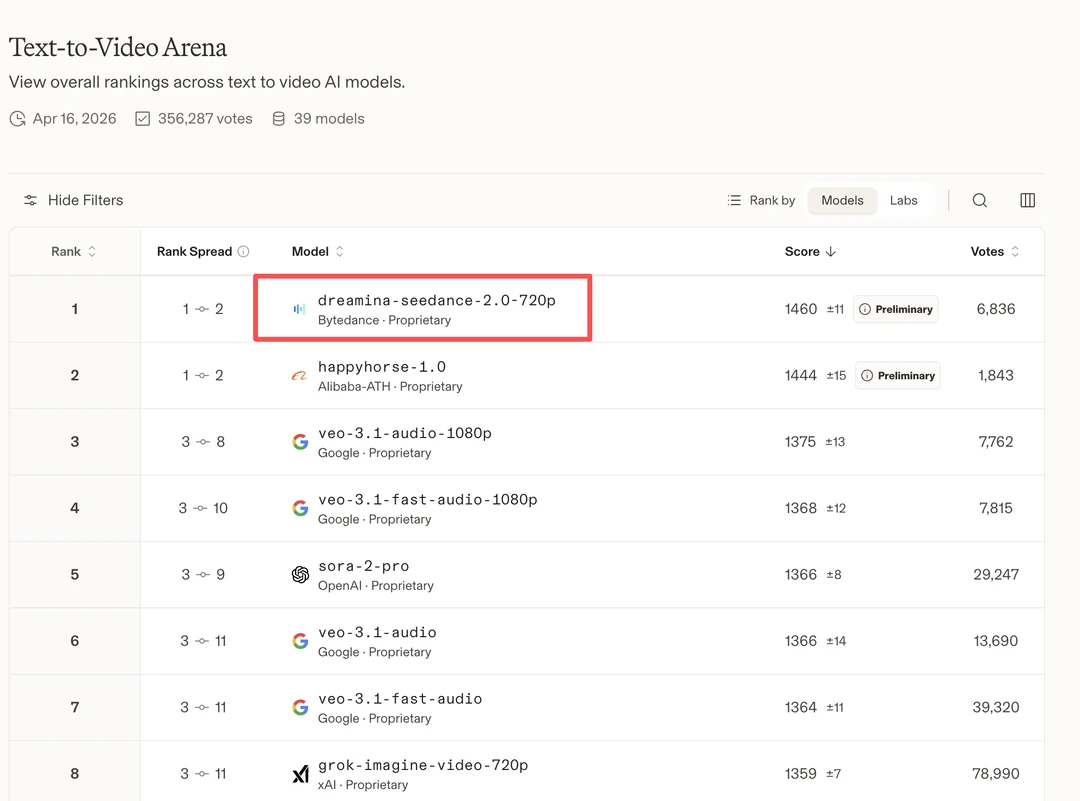Open the dreamina-seedance-2.0-720p model link
This screenshot has height=801, width=1080.
[436, 300]
